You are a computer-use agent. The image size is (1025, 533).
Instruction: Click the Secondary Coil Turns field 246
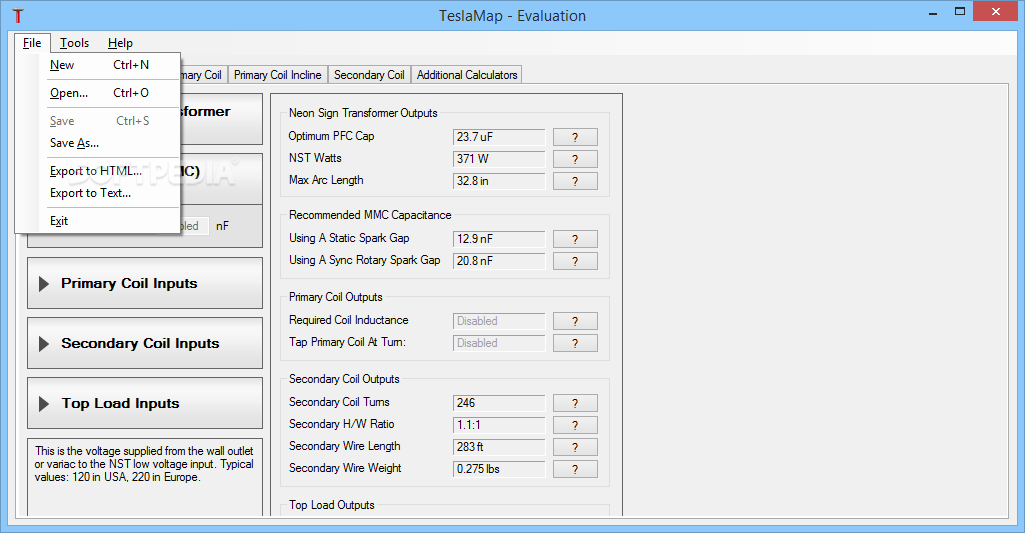(499, 404)
